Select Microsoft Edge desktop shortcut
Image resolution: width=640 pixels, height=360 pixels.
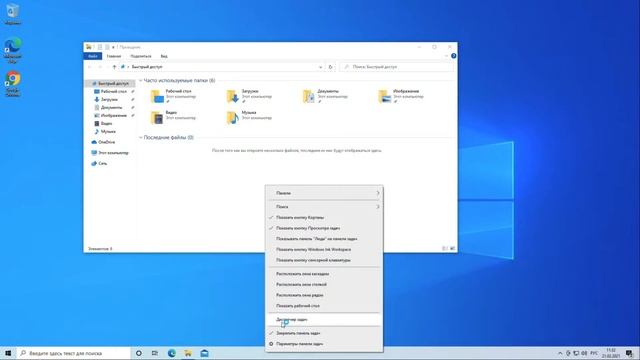tap(13, 50)
